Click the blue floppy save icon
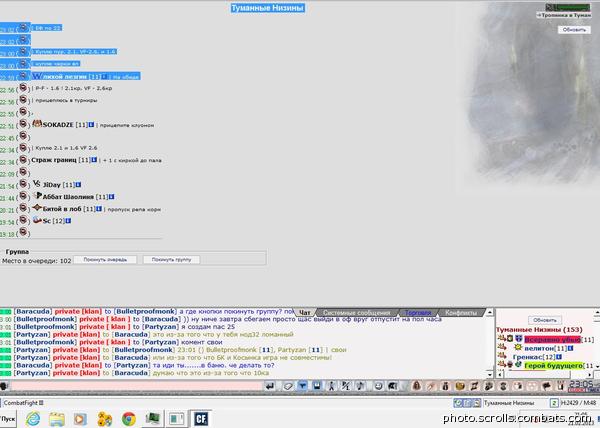The image size is (600, 428). [317, 386]
